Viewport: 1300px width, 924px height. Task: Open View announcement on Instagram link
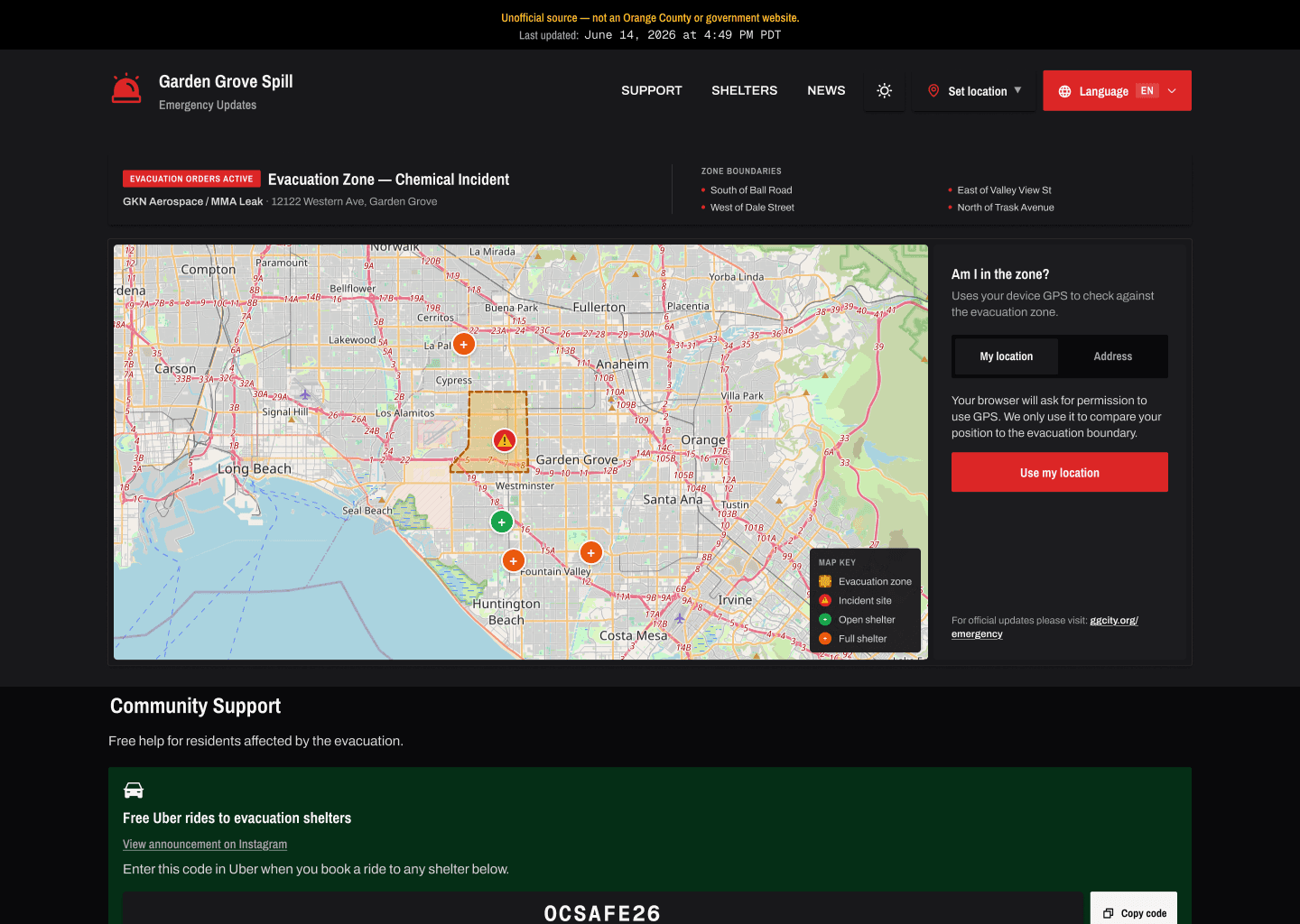[x=205, y=844]
